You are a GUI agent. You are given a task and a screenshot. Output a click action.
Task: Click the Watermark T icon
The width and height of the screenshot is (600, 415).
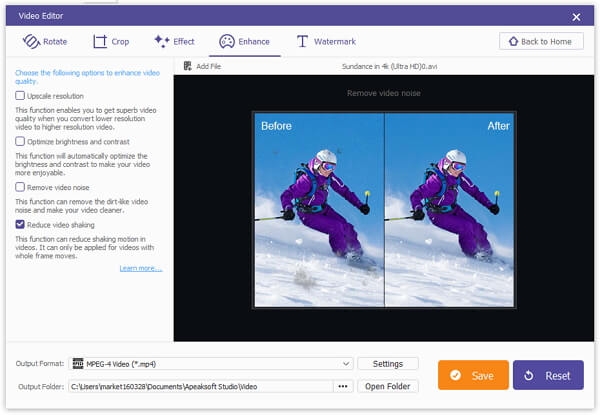click(x=302, y=41)
